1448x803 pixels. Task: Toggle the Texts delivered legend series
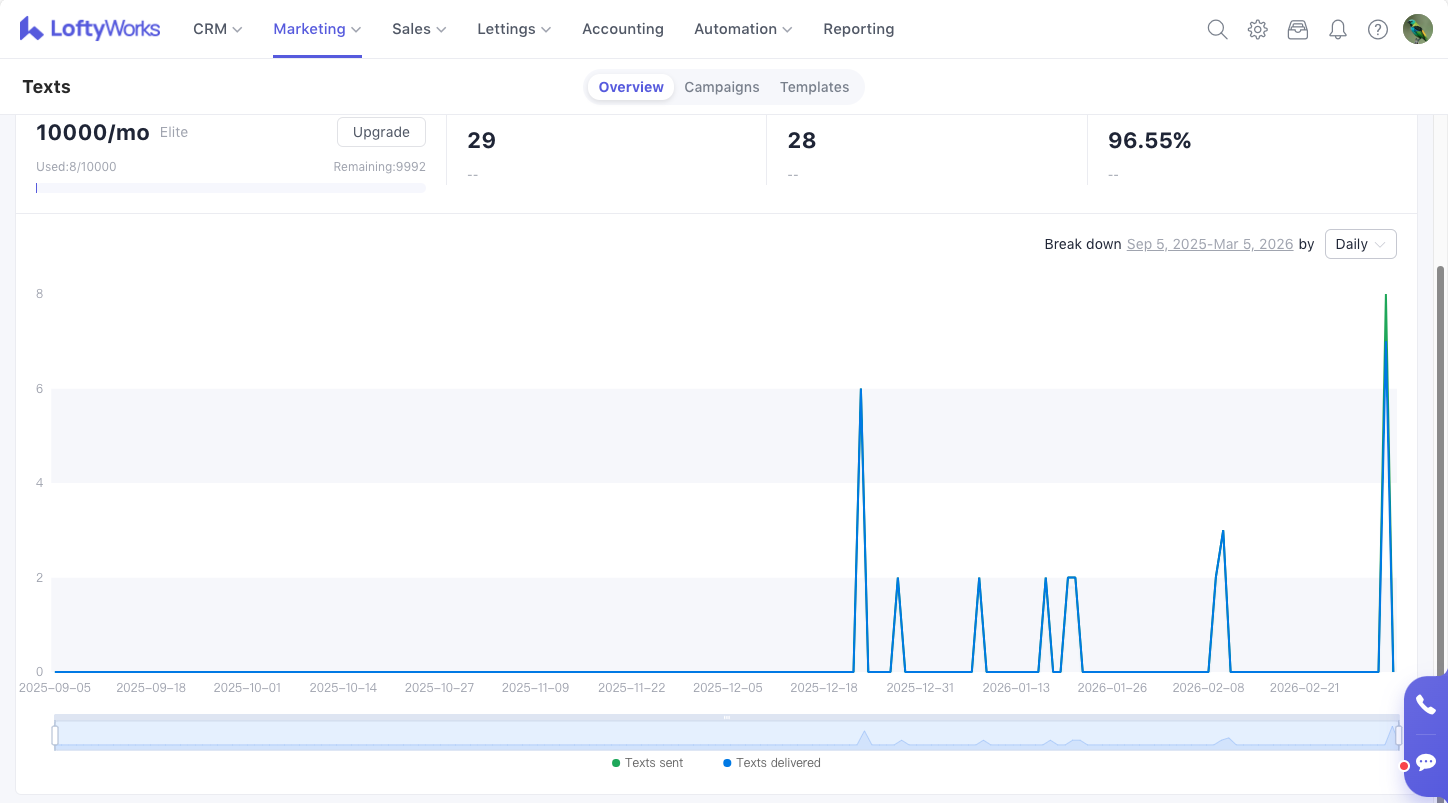point(771,763)
